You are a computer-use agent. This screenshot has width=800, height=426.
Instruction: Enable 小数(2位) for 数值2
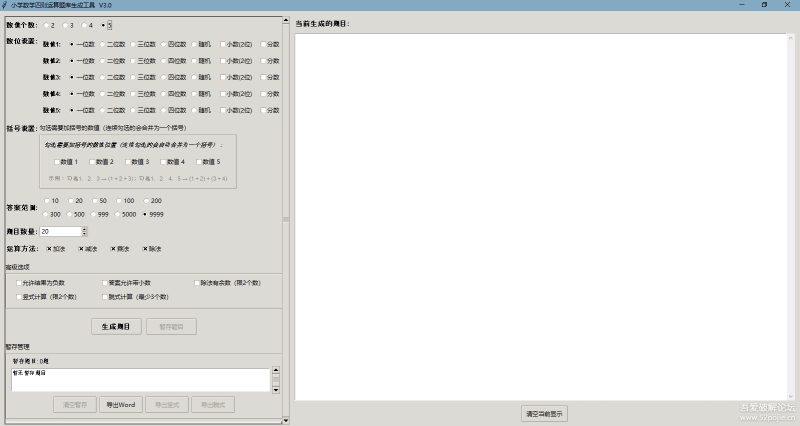tap(236, 61)
